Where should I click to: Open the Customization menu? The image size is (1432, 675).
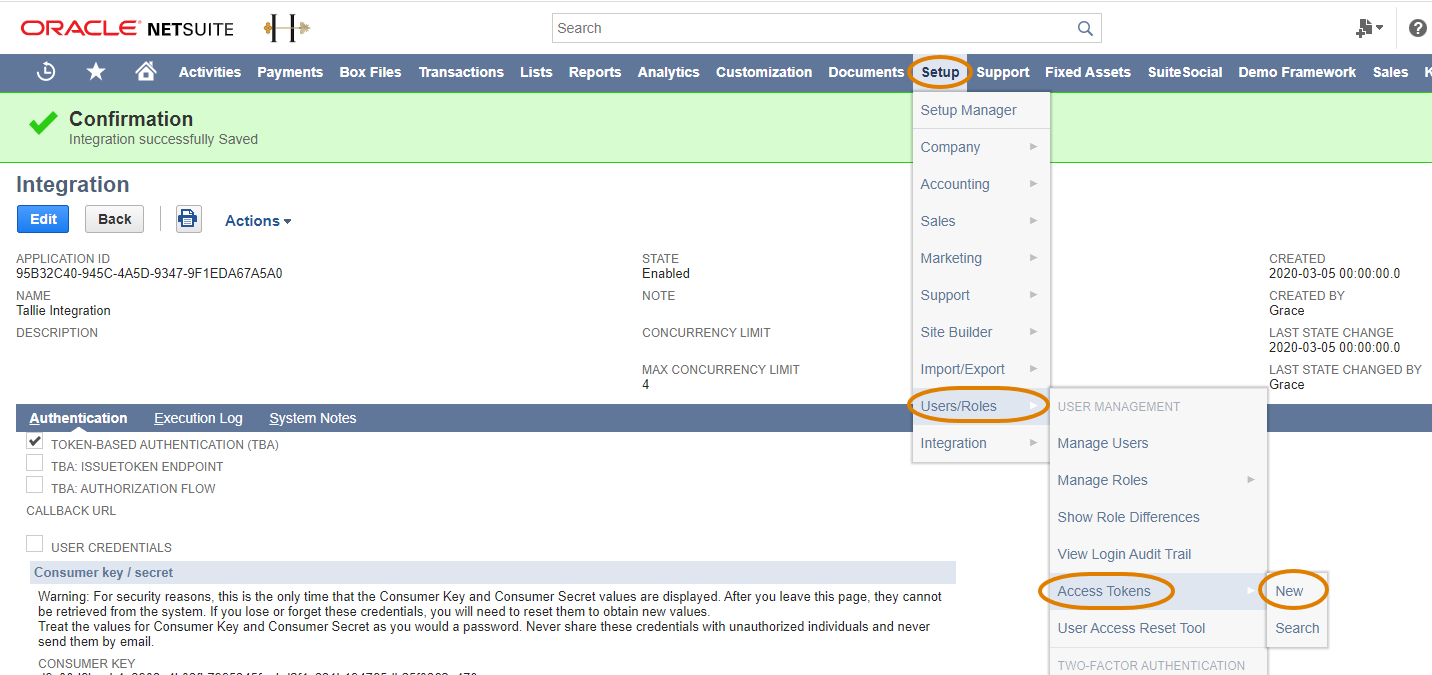click(x=764, y=72)
